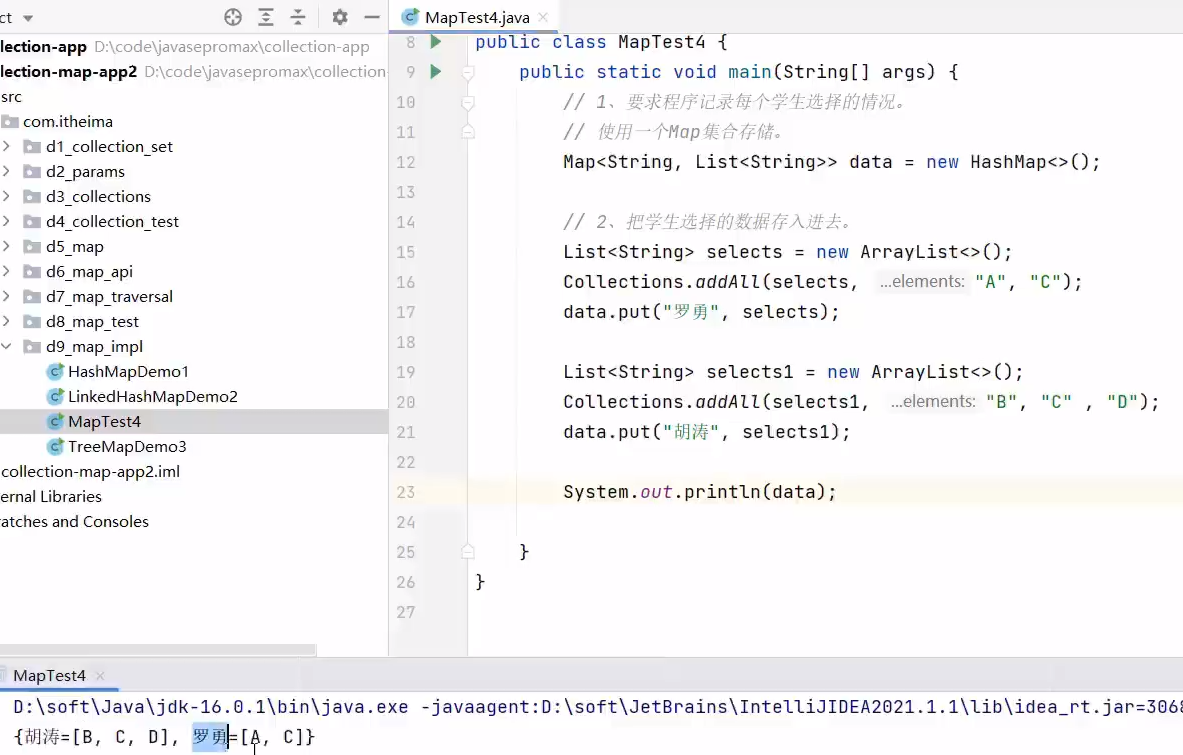Select collection-map-app2.iml file
This screenshot has width=1183, height=755.
[x=91, y=471]
